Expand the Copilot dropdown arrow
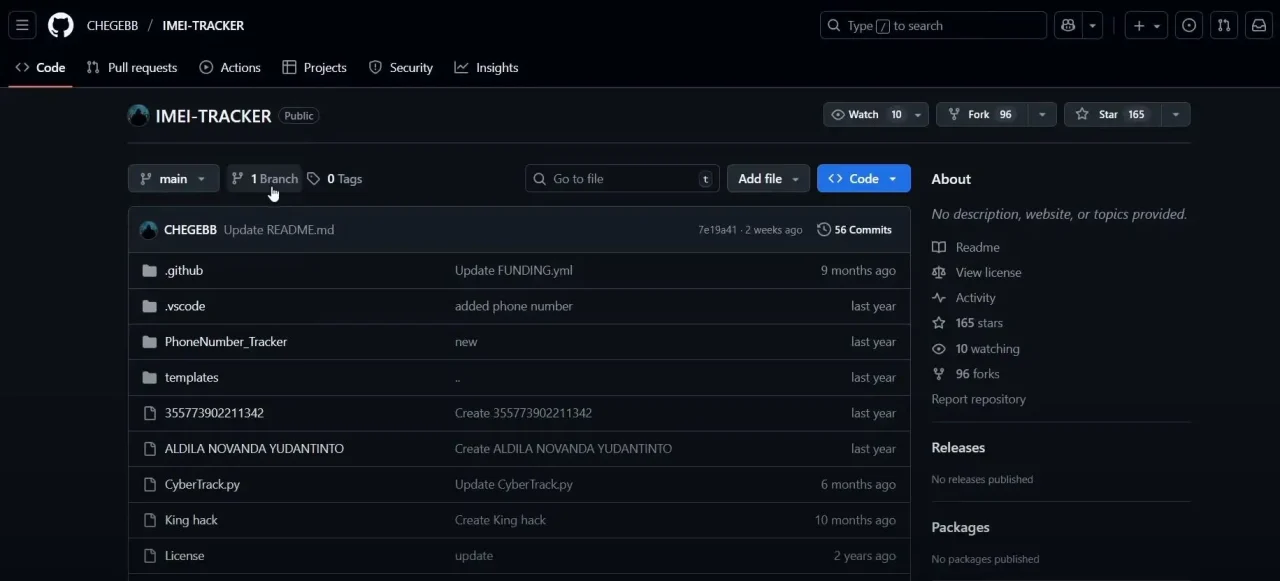Viewport: 1280px width, 581px height. click(1093, 25)
